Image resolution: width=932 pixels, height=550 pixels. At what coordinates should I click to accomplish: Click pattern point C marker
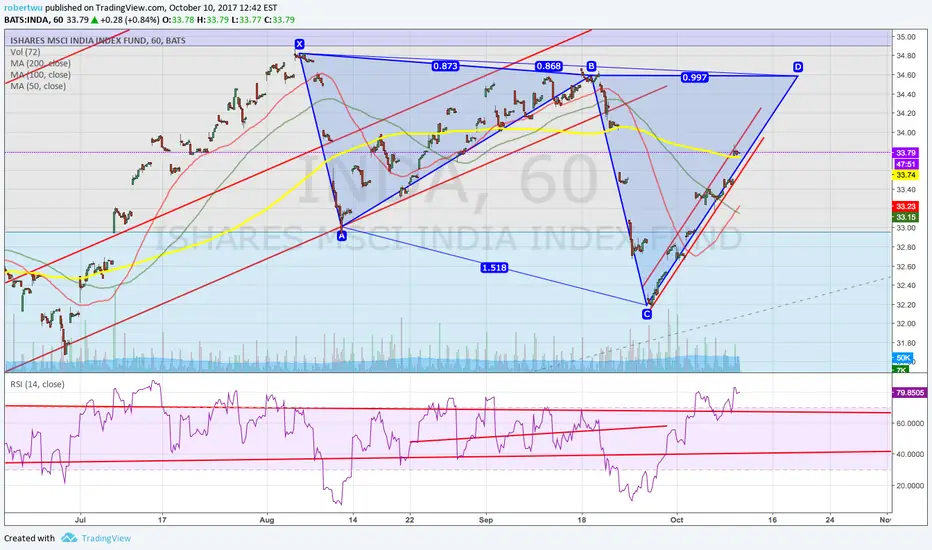coord(647,314)
